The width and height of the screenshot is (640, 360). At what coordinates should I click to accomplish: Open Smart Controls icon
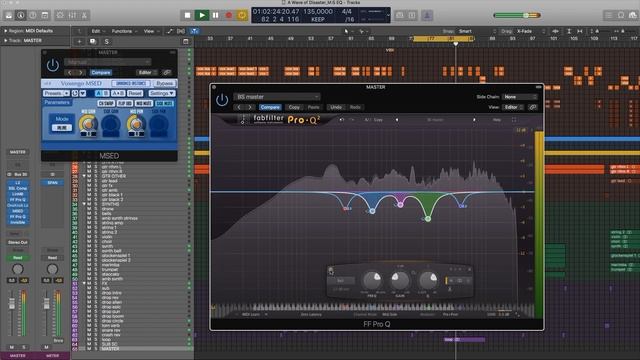click(x=60, y=16)
